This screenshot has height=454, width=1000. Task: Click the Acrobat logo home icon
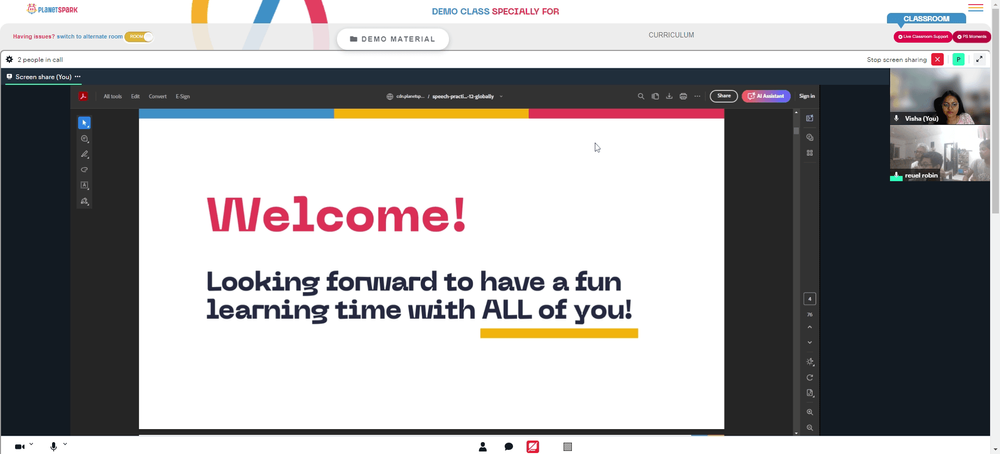pos(83,96)
